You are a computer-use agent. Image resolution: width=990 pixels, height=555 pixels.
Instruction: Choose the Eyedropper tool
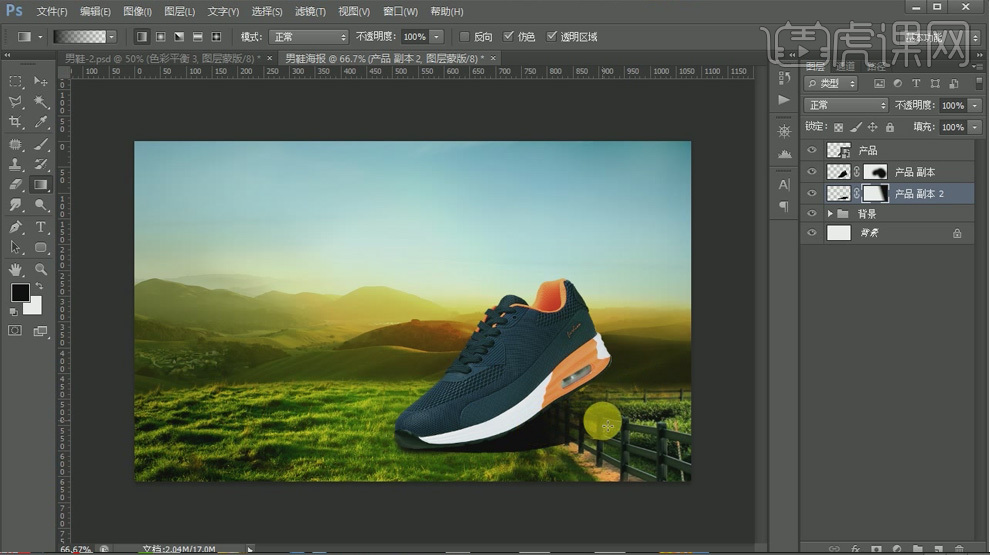pyautogui.click(x=41, y=123)
